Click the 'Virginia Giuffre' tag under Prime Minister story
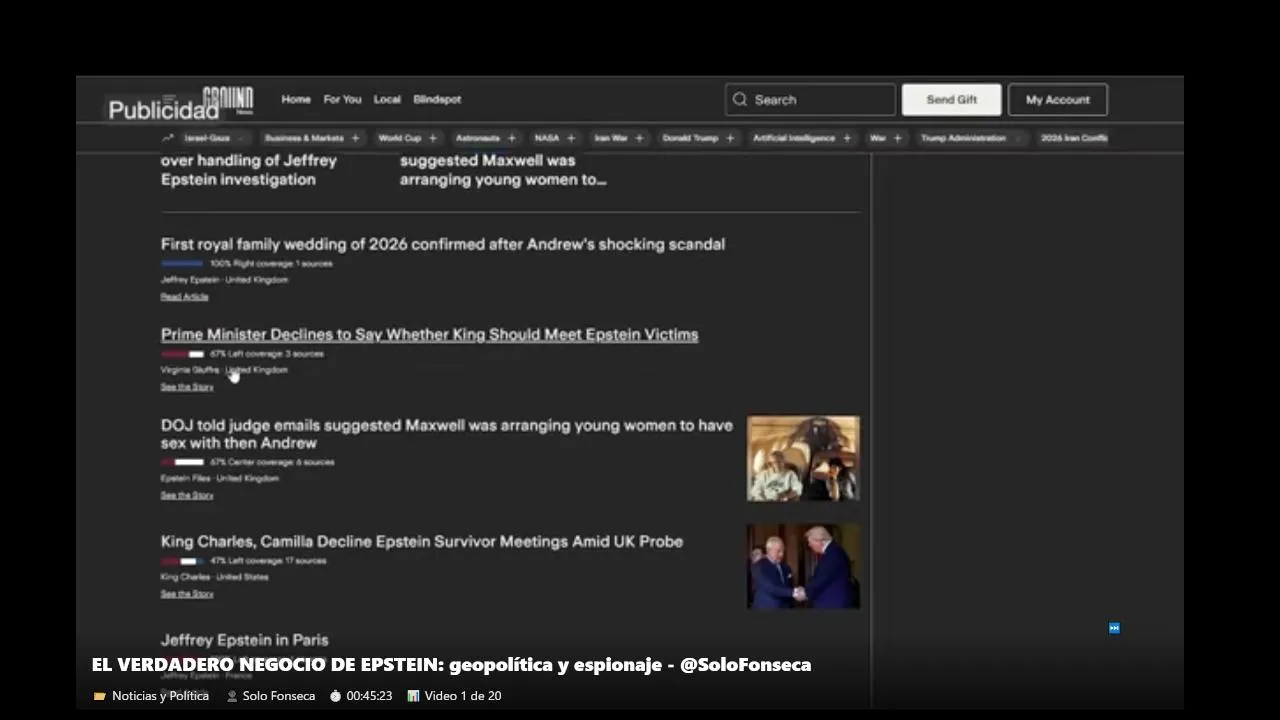This screenshot has height=720, width=1280. click(190, 370)
